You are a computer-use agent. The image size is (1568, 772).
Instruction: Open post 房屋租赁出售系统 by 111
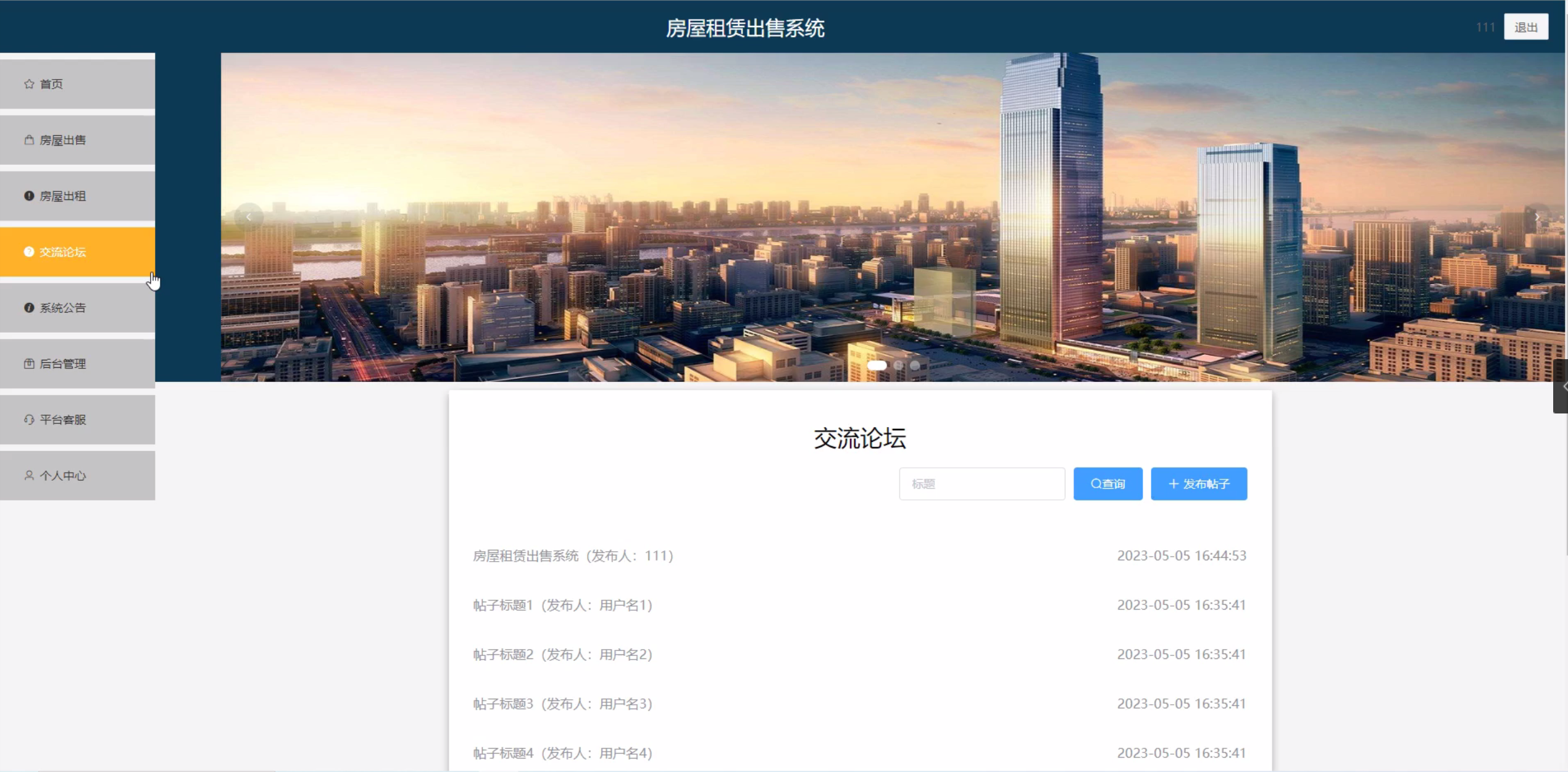(572, 555)
